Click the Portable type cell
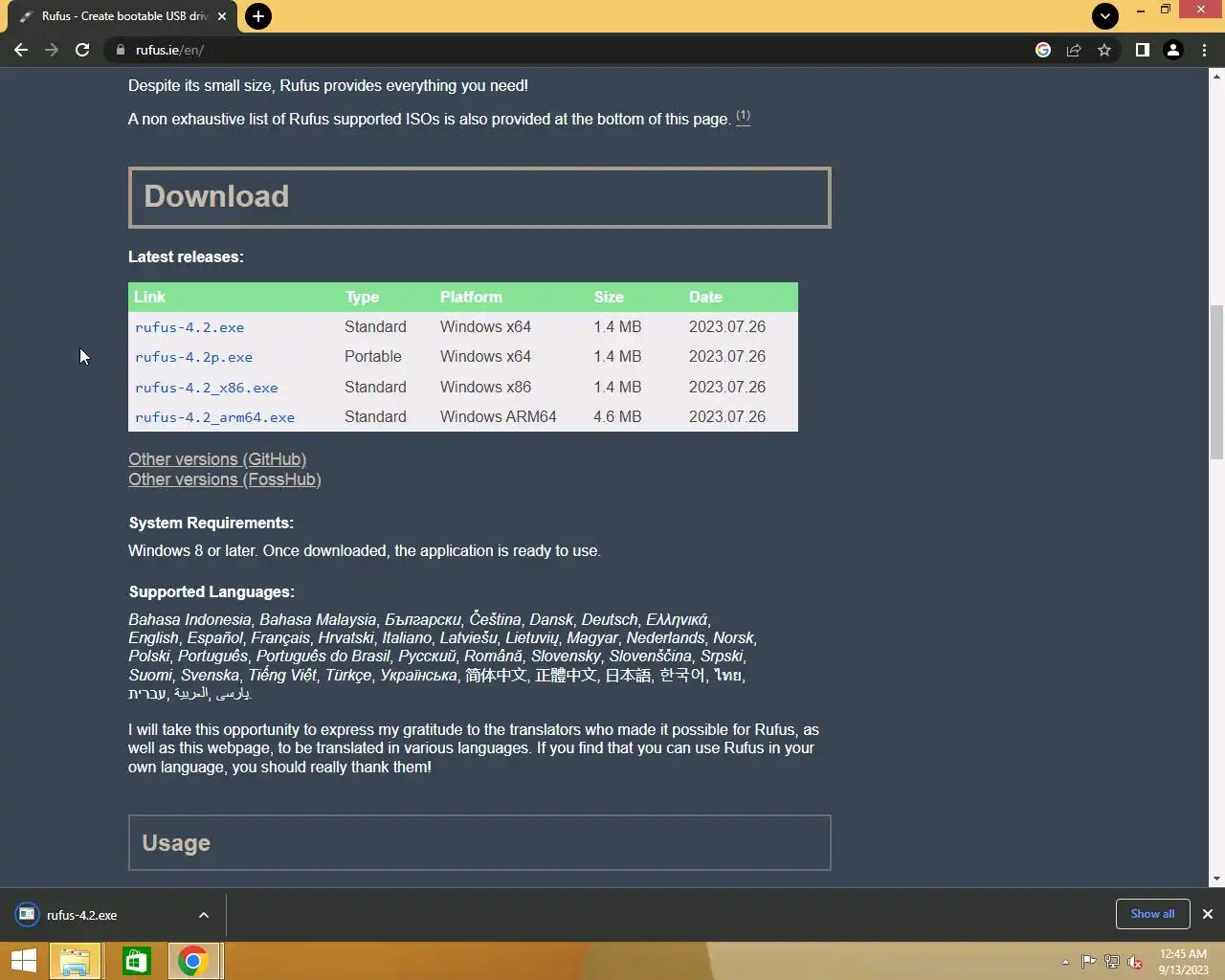Screen dimensions: 1225x980 [x=373, y=356]
